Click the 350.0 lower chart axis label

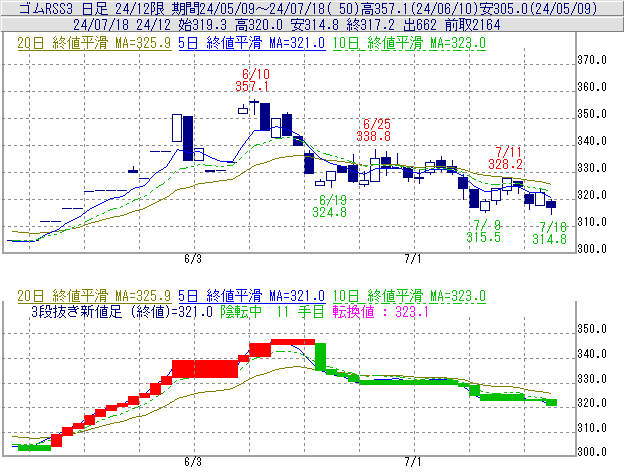coord(592,329)
